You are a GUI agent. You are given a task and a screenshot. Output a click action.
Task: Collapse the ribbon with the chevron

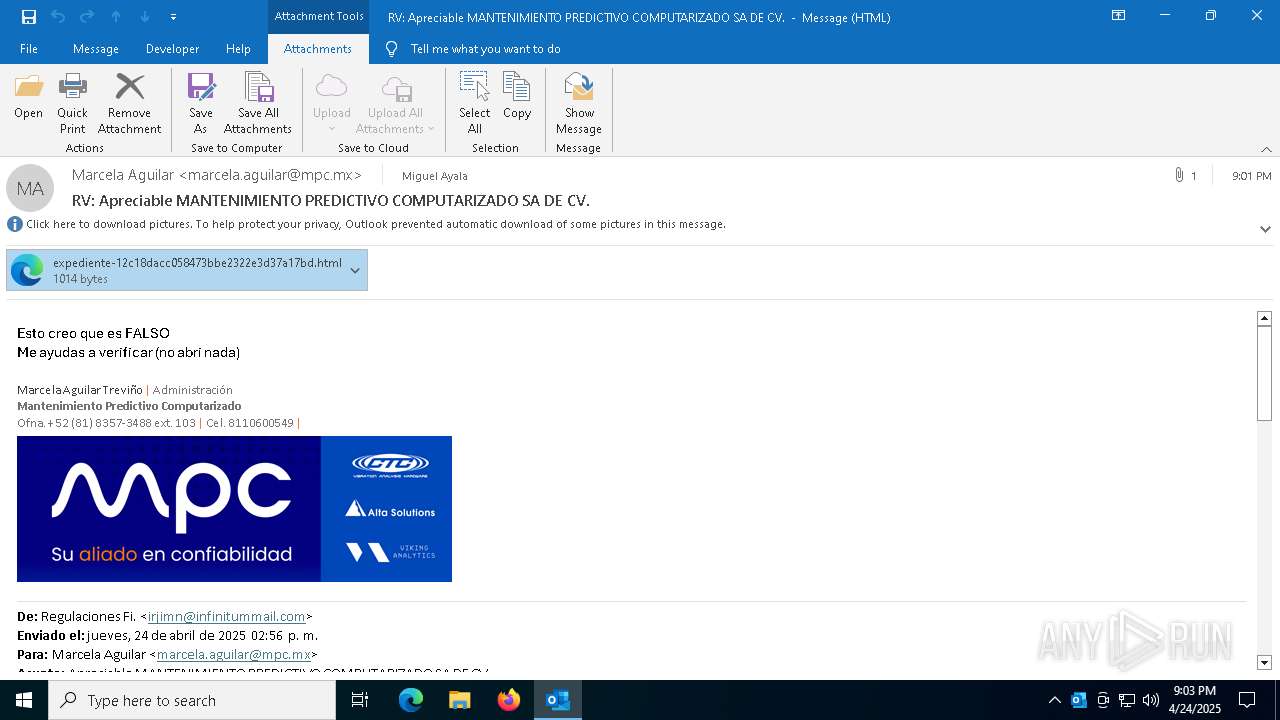coord(1266,149)
